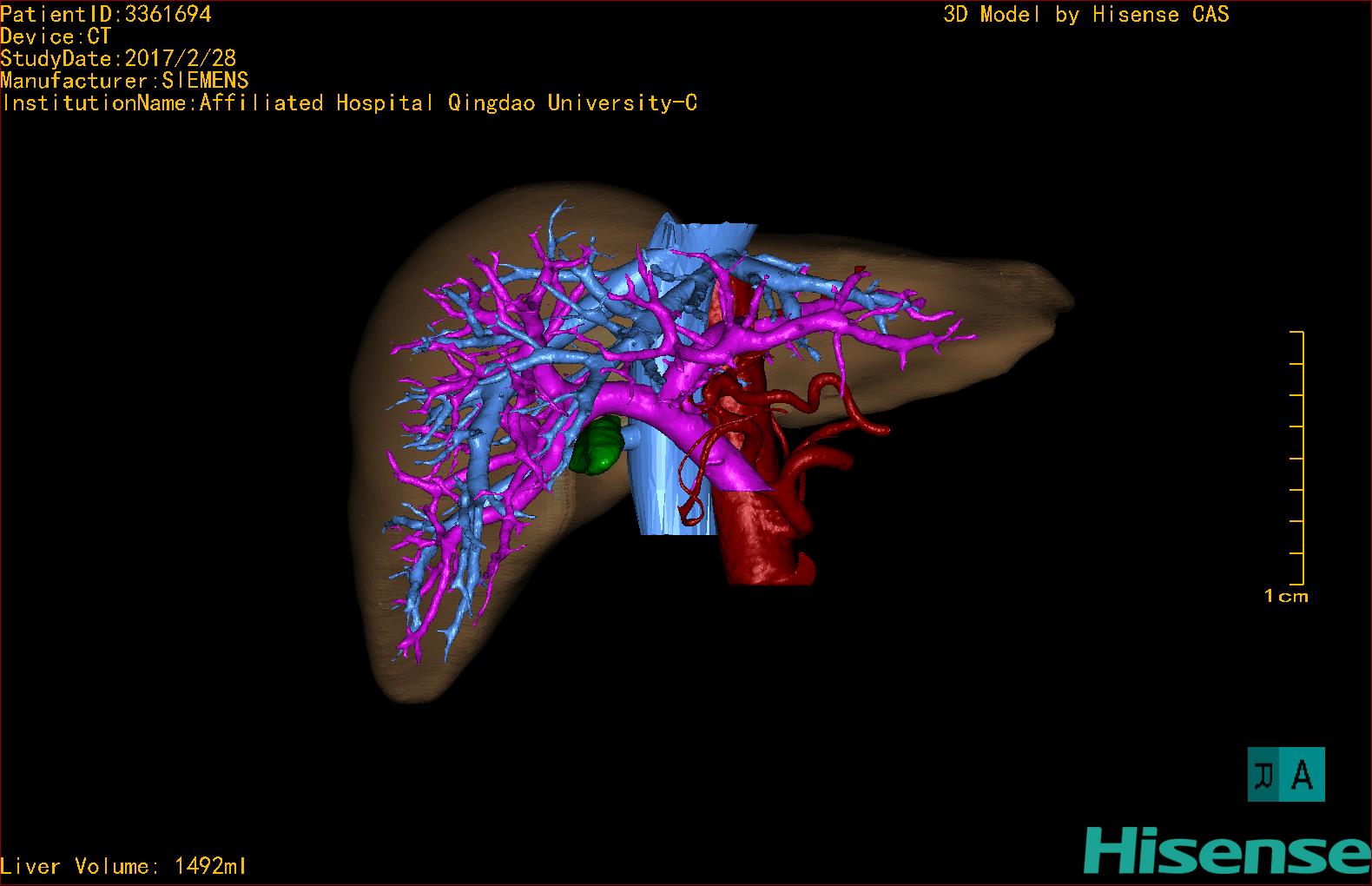Screen dimensions: 1372x886
Task: Click the Device:CT text
Action: click(x=56, y=36)
